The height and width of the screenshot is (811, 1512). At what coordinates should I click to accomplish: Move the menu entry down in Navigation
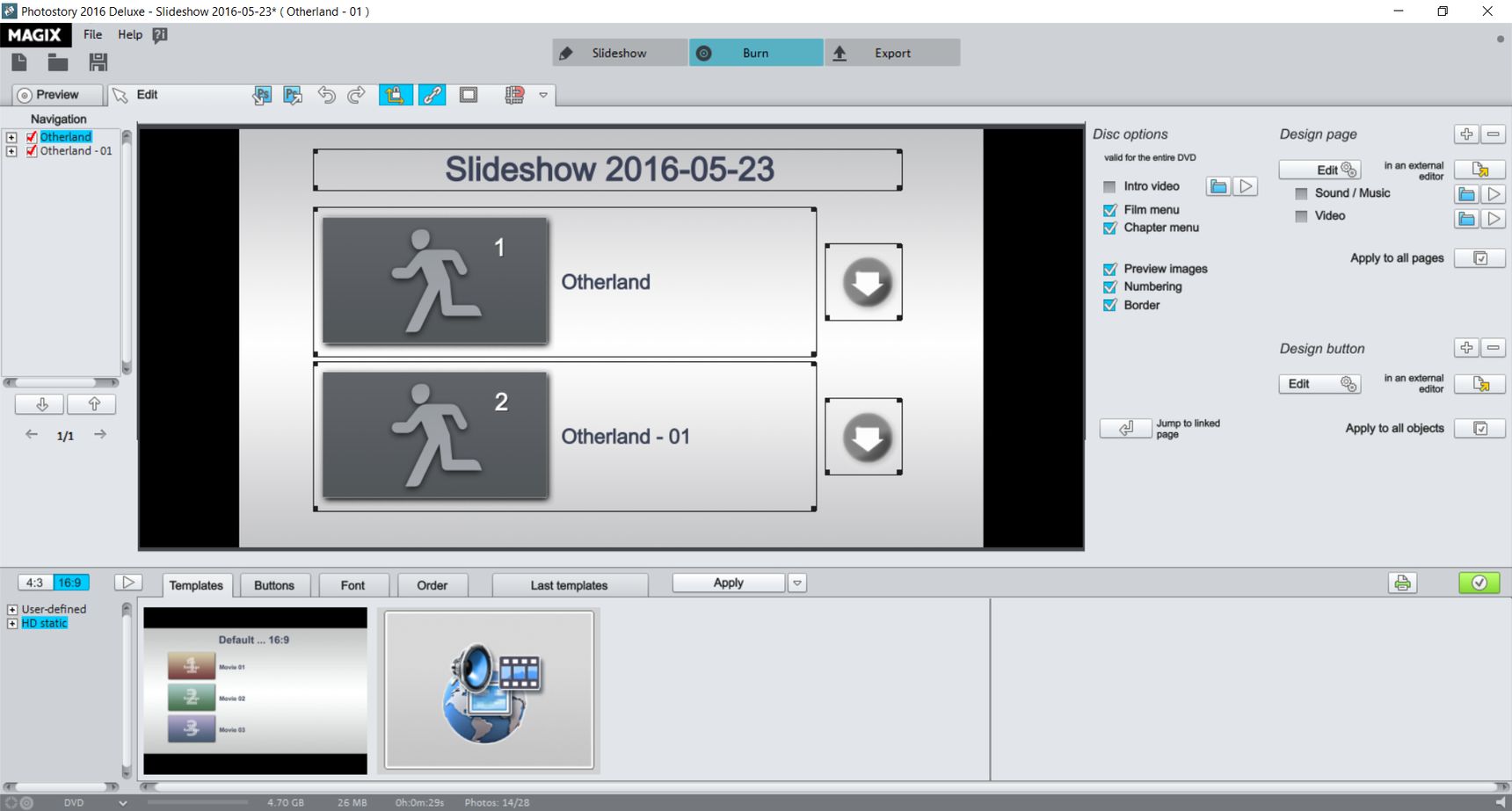coord(41,404)
